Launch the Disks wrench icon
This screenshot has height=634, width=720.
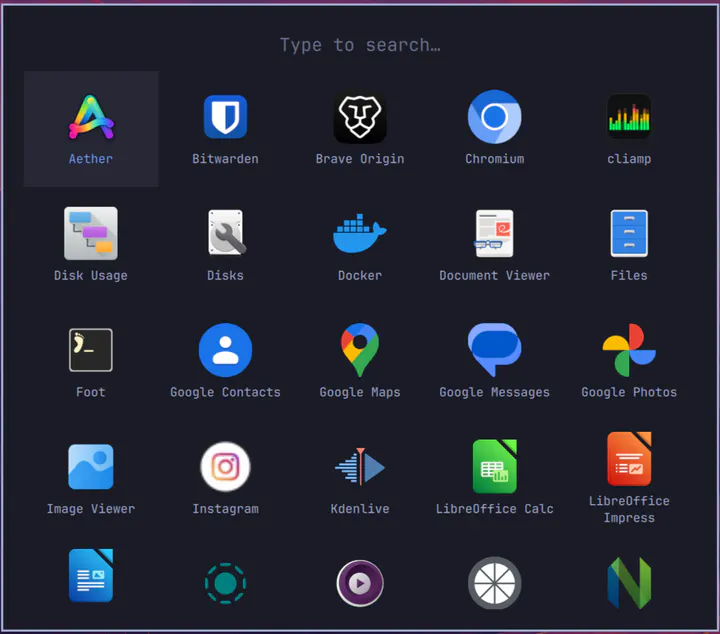[x=225, y=233]
